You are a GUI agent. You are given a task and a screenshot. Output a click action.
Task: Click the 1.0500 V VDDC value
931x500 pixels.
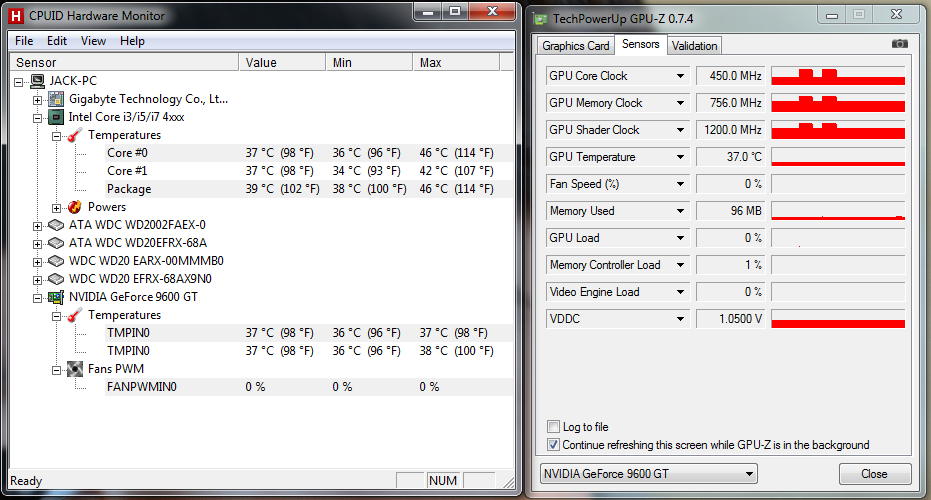[730, 319]
